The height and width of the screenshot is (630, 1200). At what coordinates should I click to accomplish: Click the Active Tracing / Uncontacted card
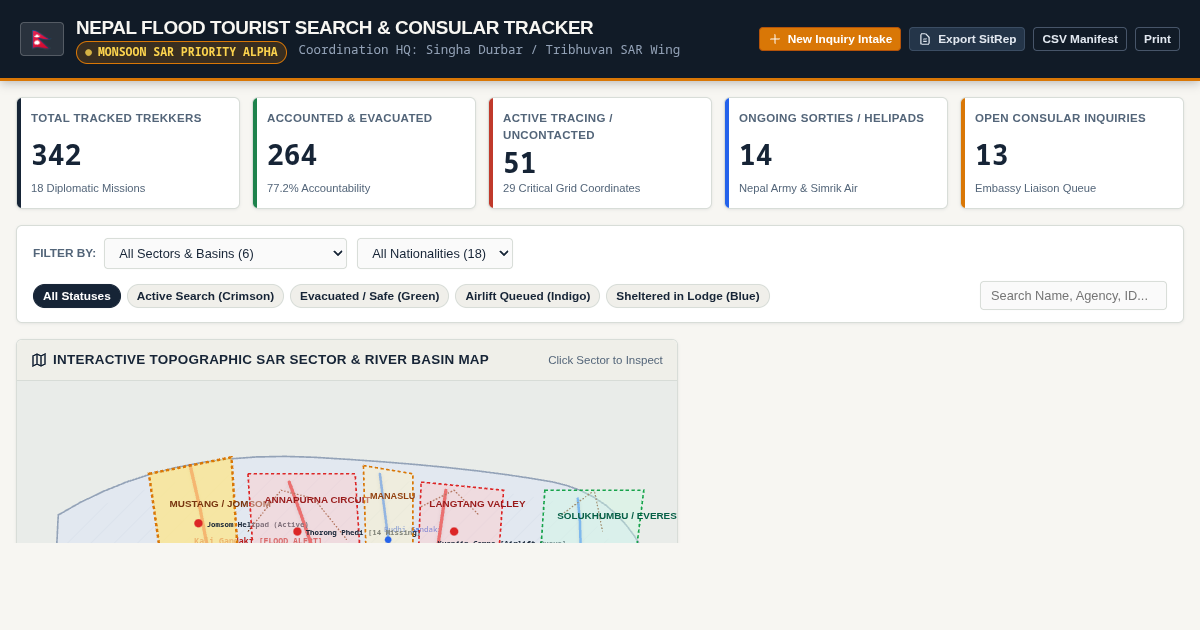(x=600, y=153)
